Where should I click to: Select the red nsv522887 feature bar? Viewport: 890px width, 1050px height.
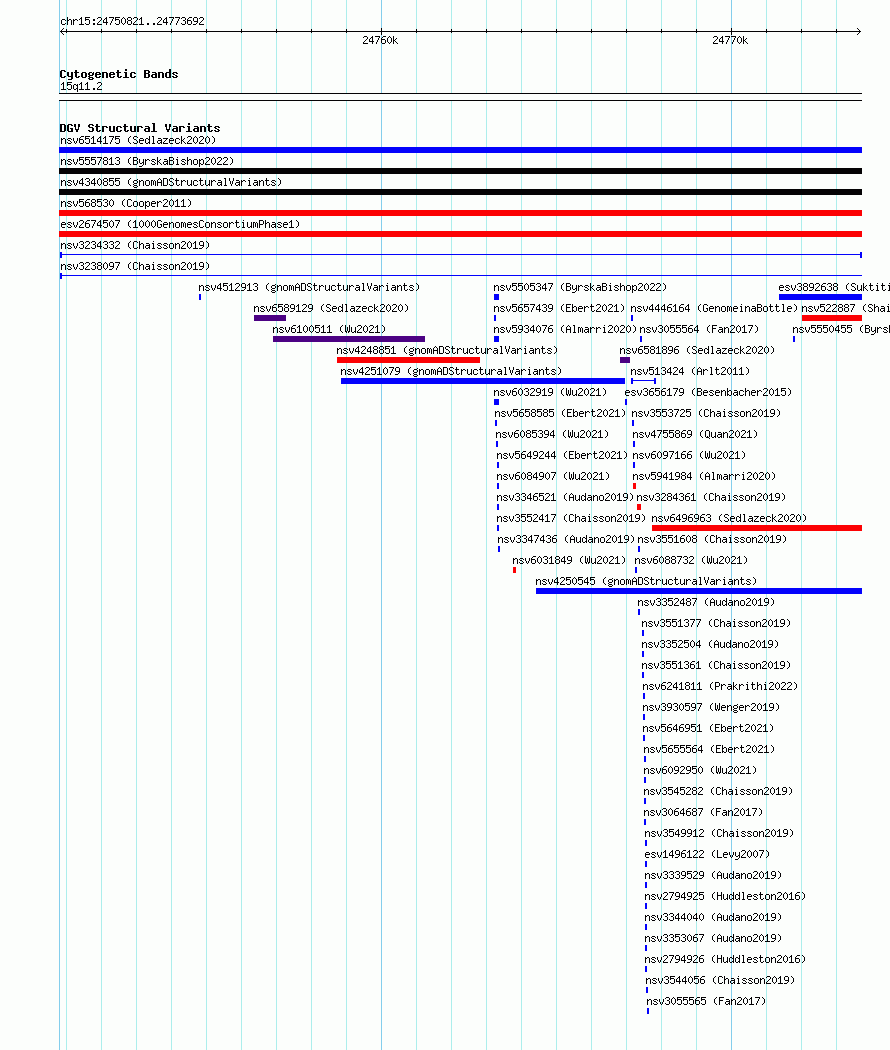(832, 318)
